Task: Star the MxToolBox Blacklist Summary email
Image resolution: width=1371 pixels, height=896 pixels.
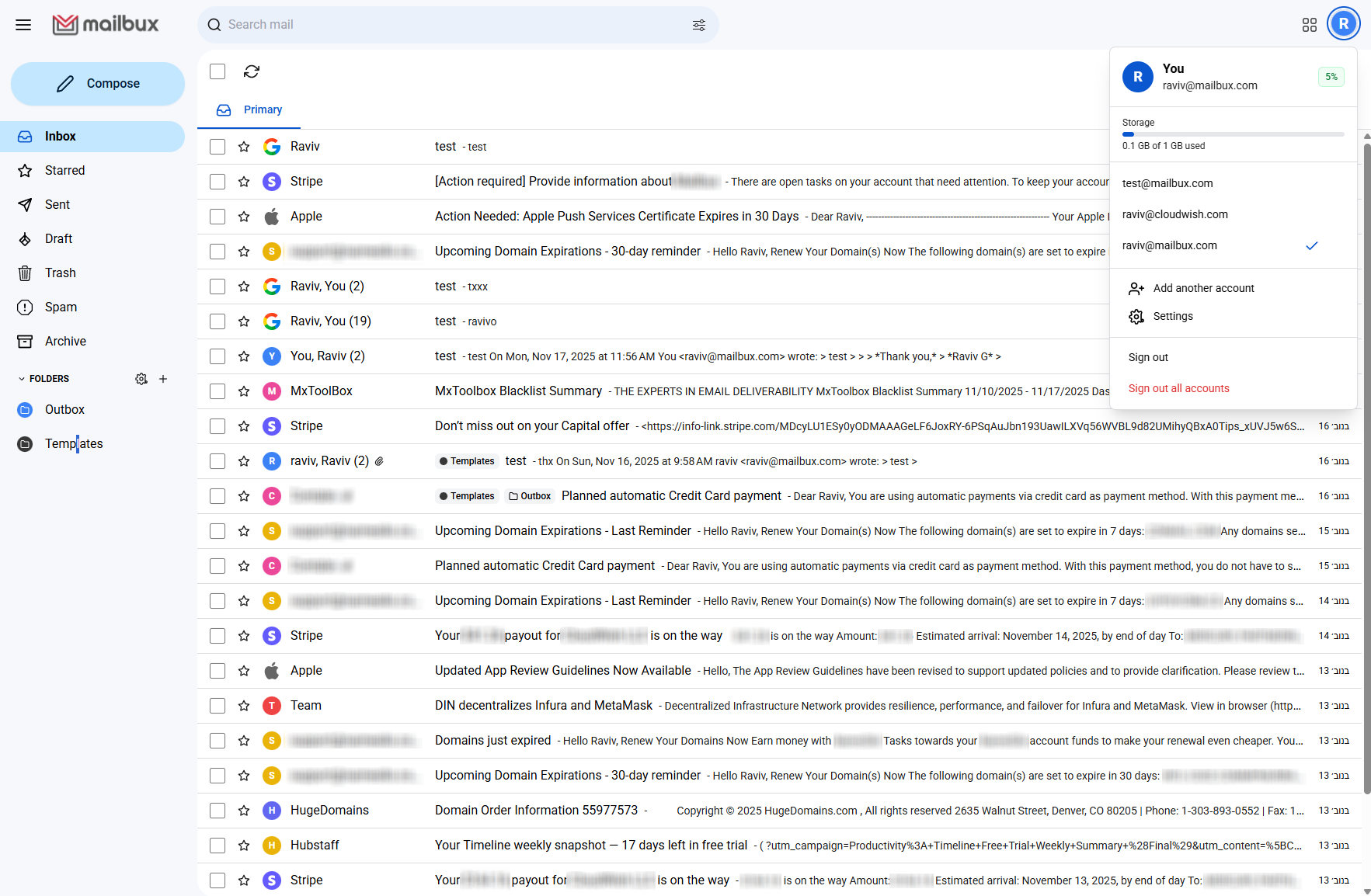Action: pos(244,391)
